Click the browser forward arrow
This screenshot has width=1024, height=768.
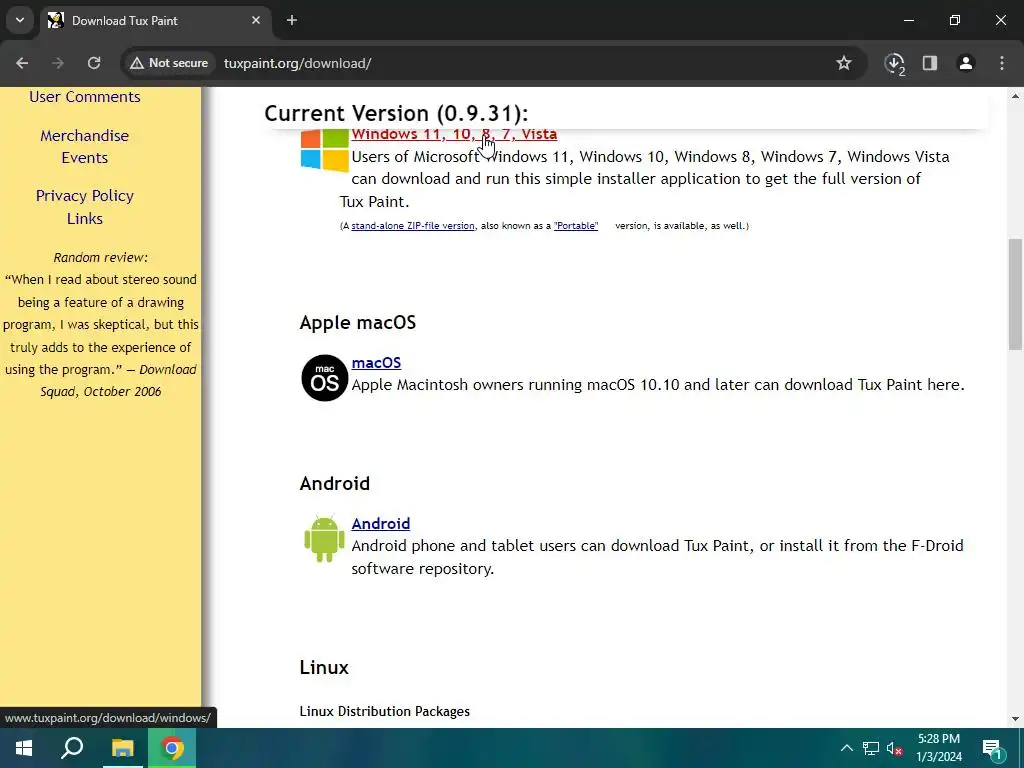(x=58, y=63)
